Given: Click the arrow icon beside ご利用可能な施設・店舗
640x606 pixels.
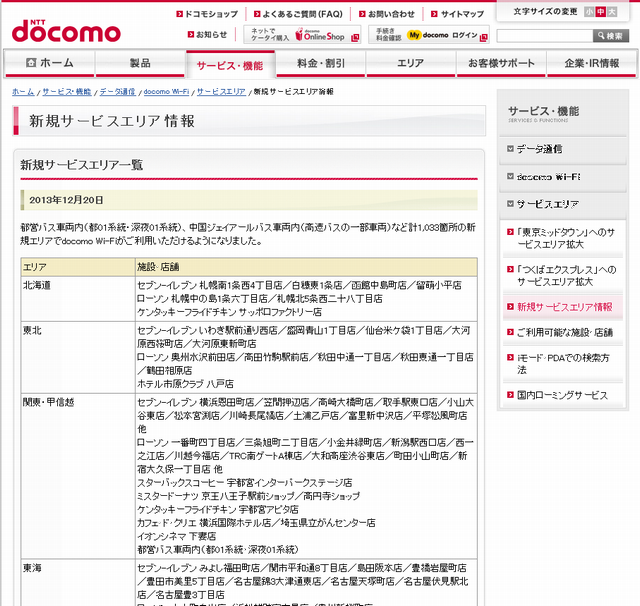Looking at the screenshot, I should [510, 332].
